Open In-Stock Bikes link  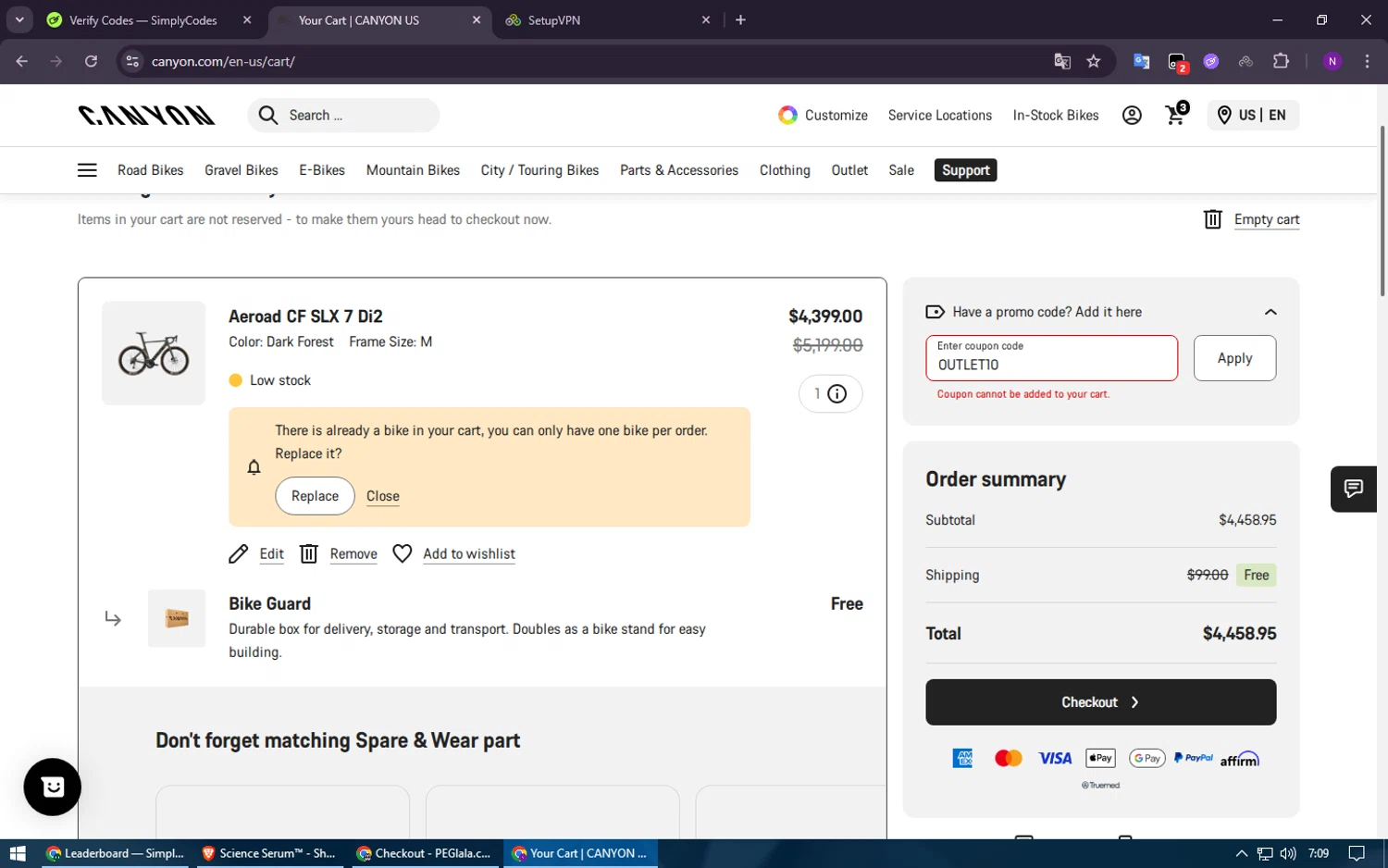[1056, 115]
